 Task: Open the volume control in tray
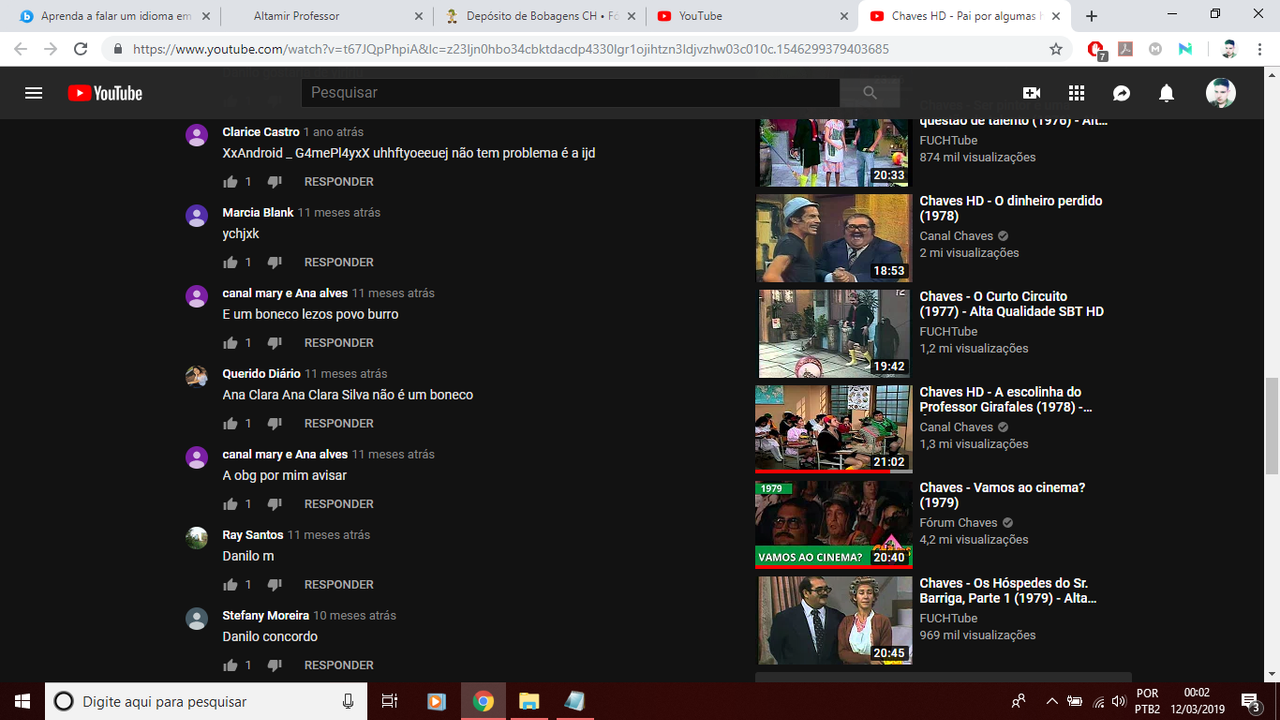tap(1118, 701)
